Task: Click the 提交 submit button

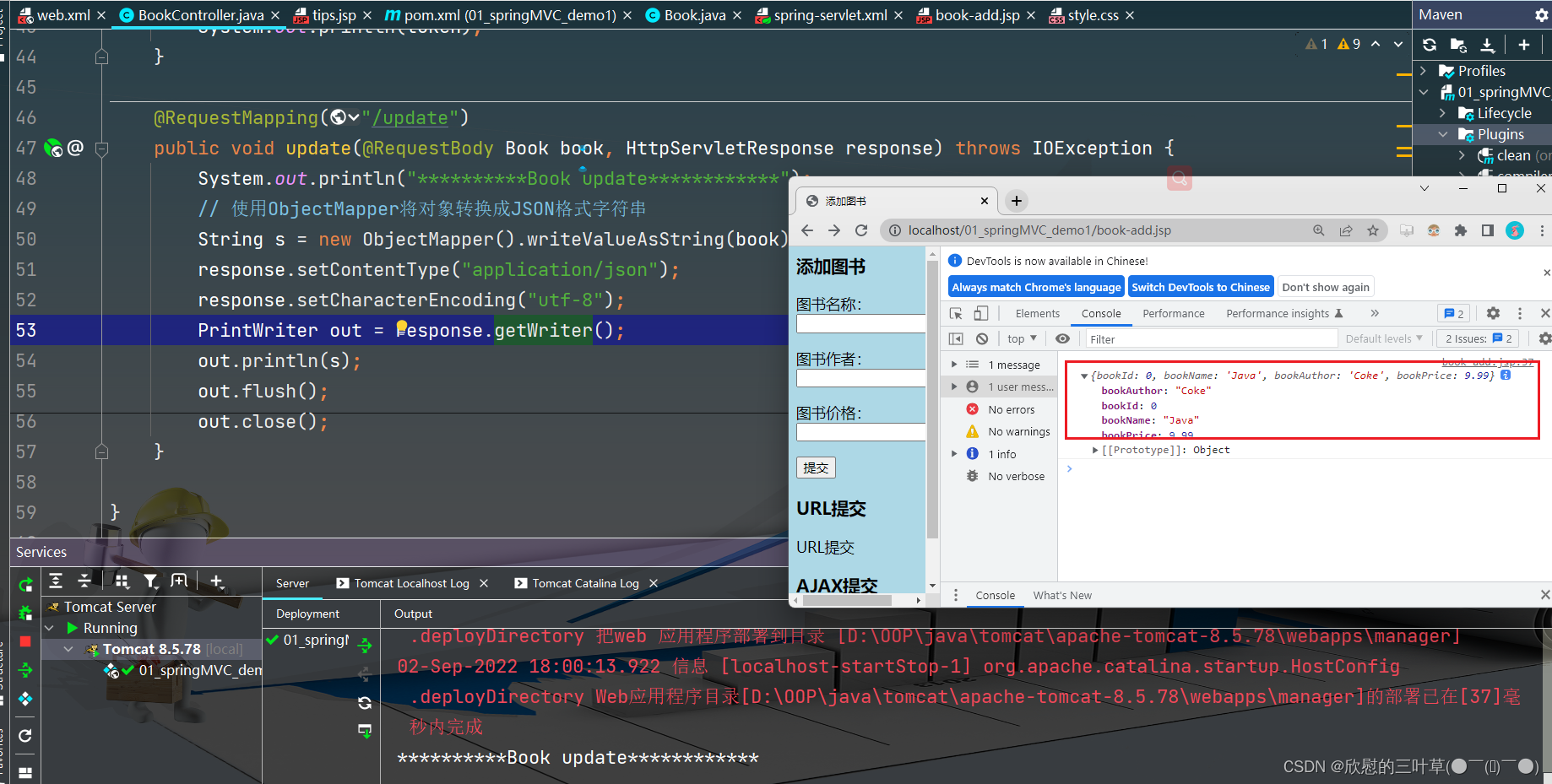Action: 816,468
